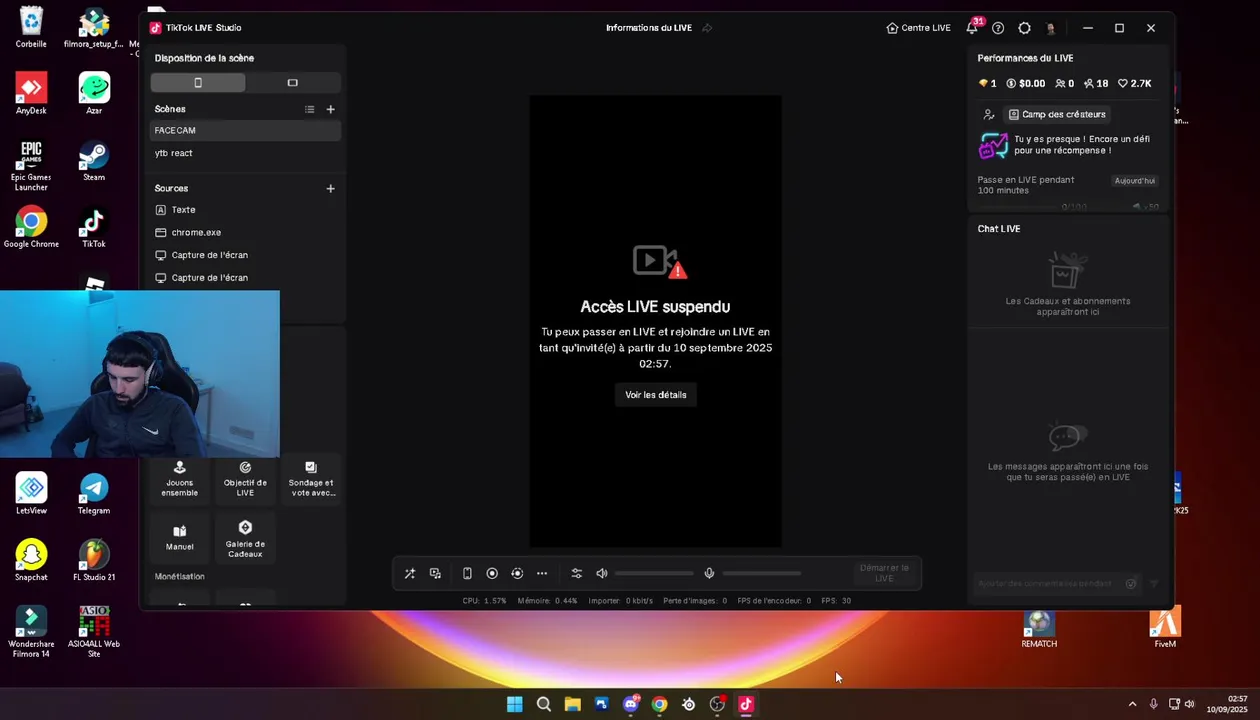This screenshot has height=720, width=1260.
Task: Select the FACE CAM scene
Action: (x=246, y=130)
